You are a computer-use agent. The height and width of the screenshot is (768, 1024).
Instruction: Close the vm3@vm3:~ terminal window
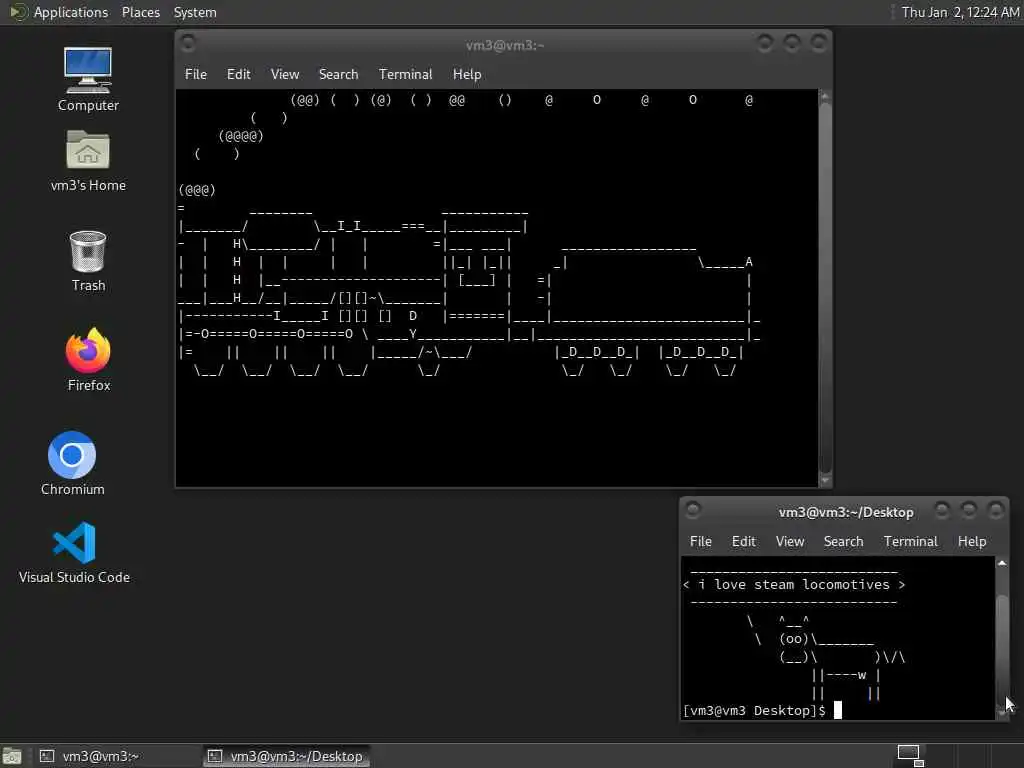pos(818,44)
